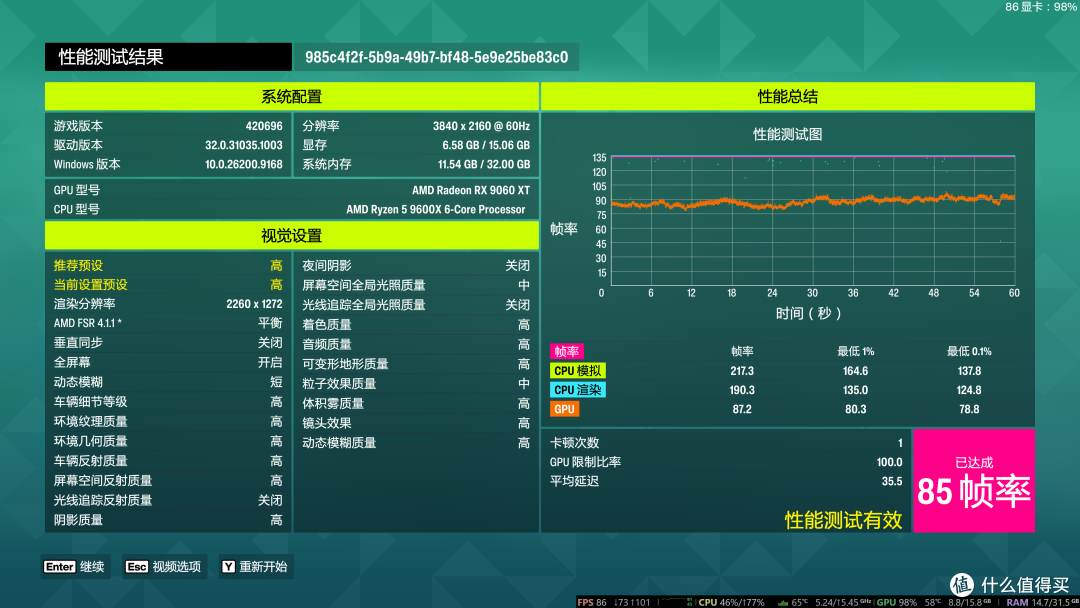Click the AMD FSR 4.1.1 平衡 row
1080x608 pixels.
[168, 323]
